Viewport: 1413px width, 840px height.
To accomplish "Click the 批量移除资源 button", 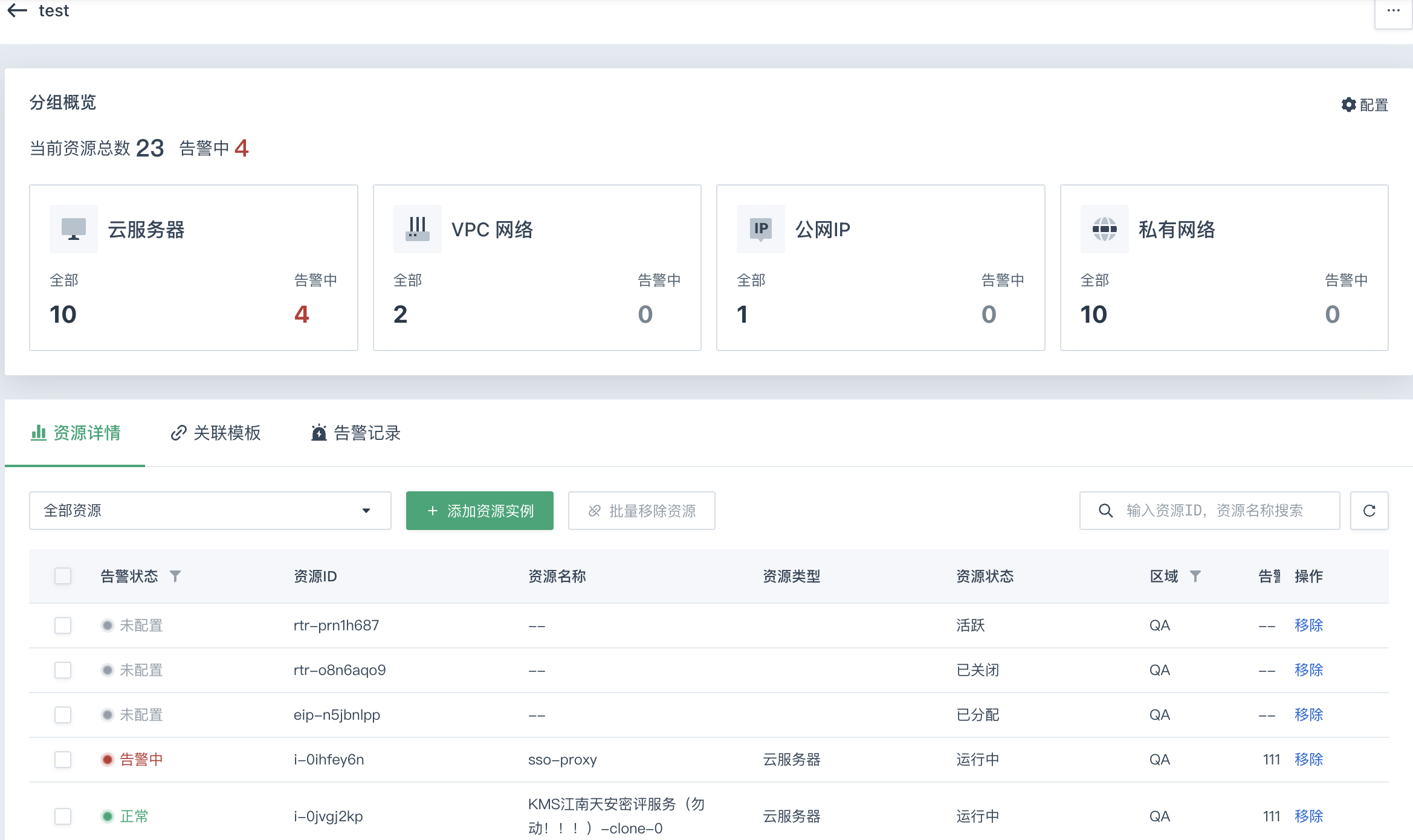I will click(641, 511).
